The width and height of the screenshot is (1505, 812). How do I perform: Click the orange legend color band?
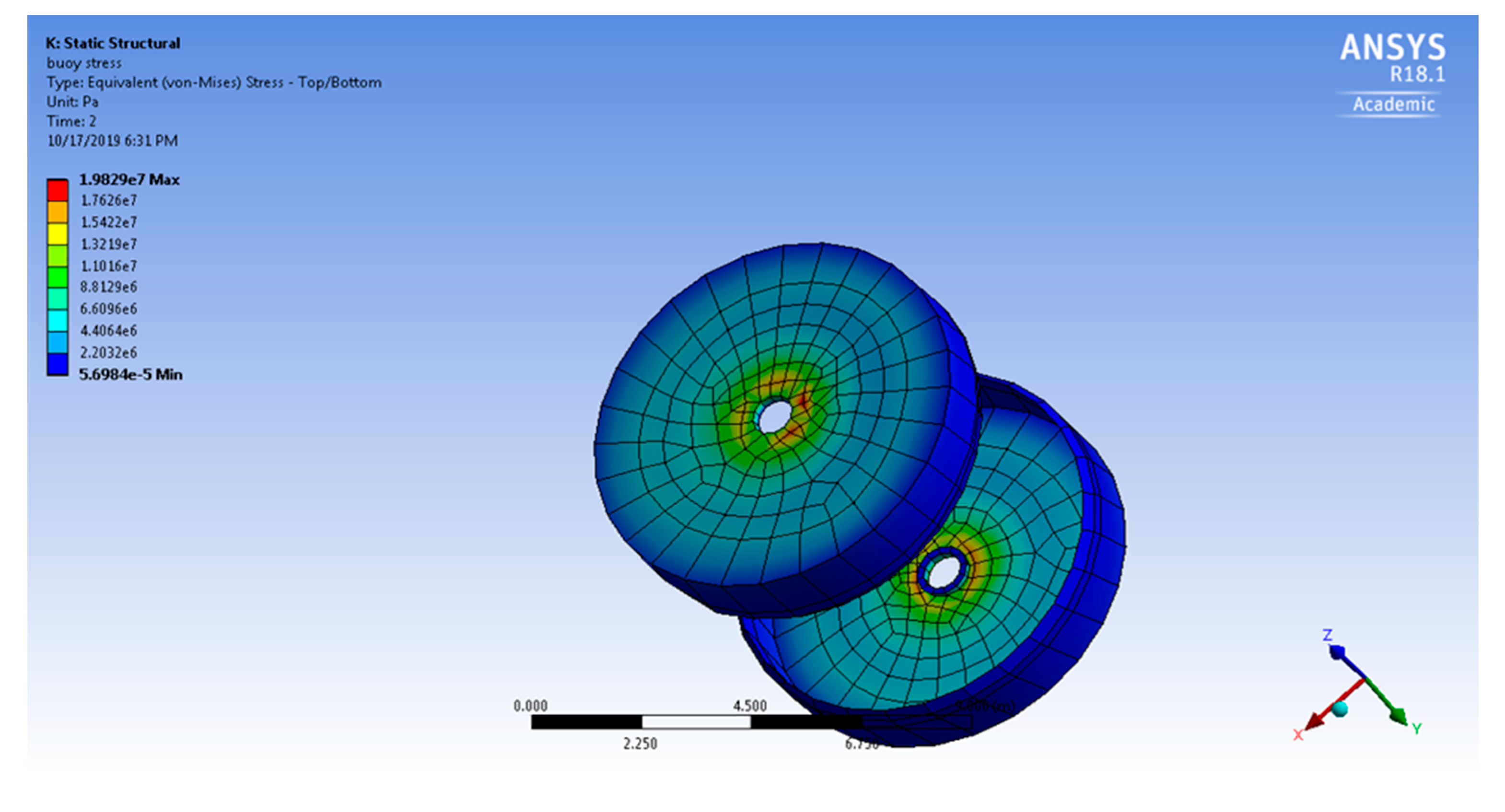click(x=57, y=211)
